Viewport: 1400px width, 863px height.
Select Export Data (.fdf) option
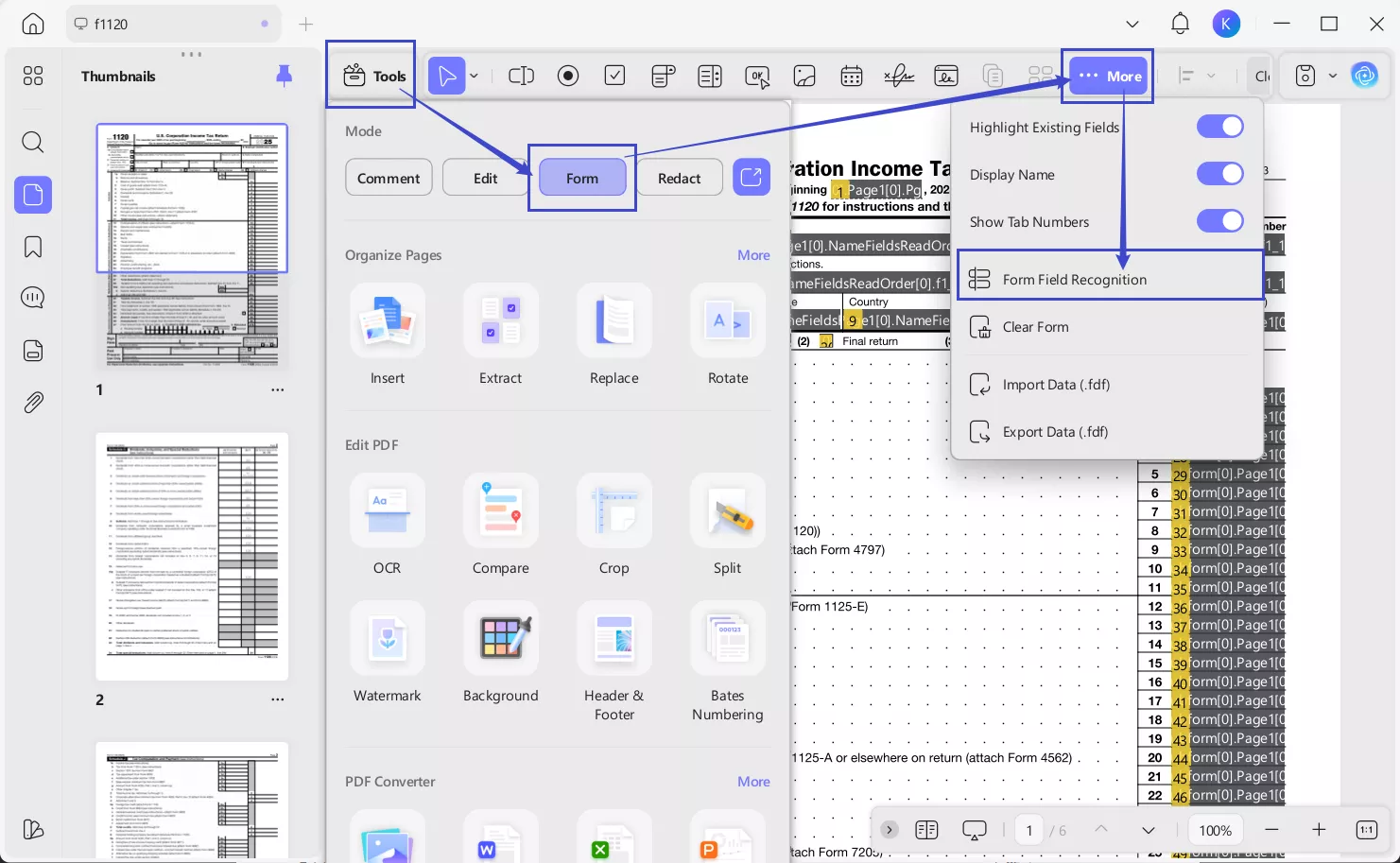[x=1055, y=432]
